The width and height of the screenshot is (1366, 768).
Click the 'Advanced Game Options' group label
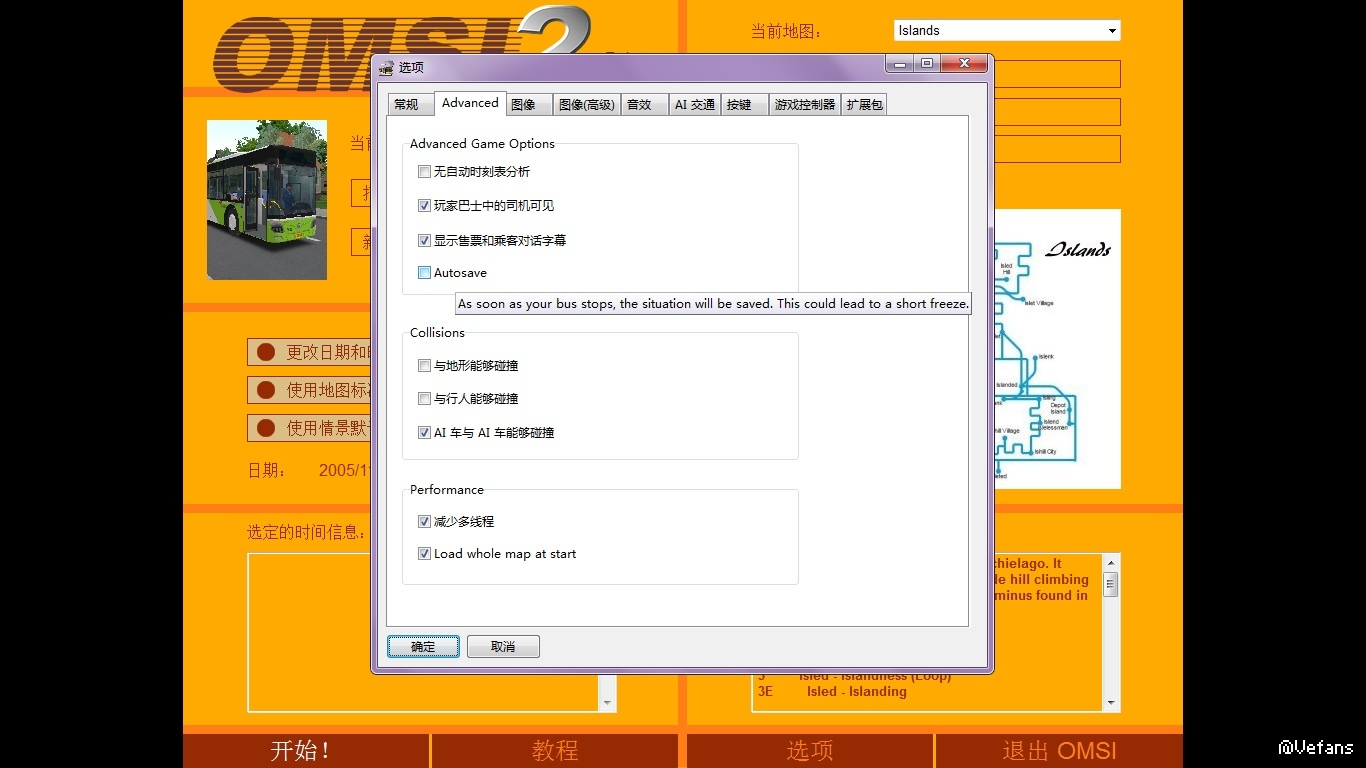pyautogui.click(x=482, y=144)
